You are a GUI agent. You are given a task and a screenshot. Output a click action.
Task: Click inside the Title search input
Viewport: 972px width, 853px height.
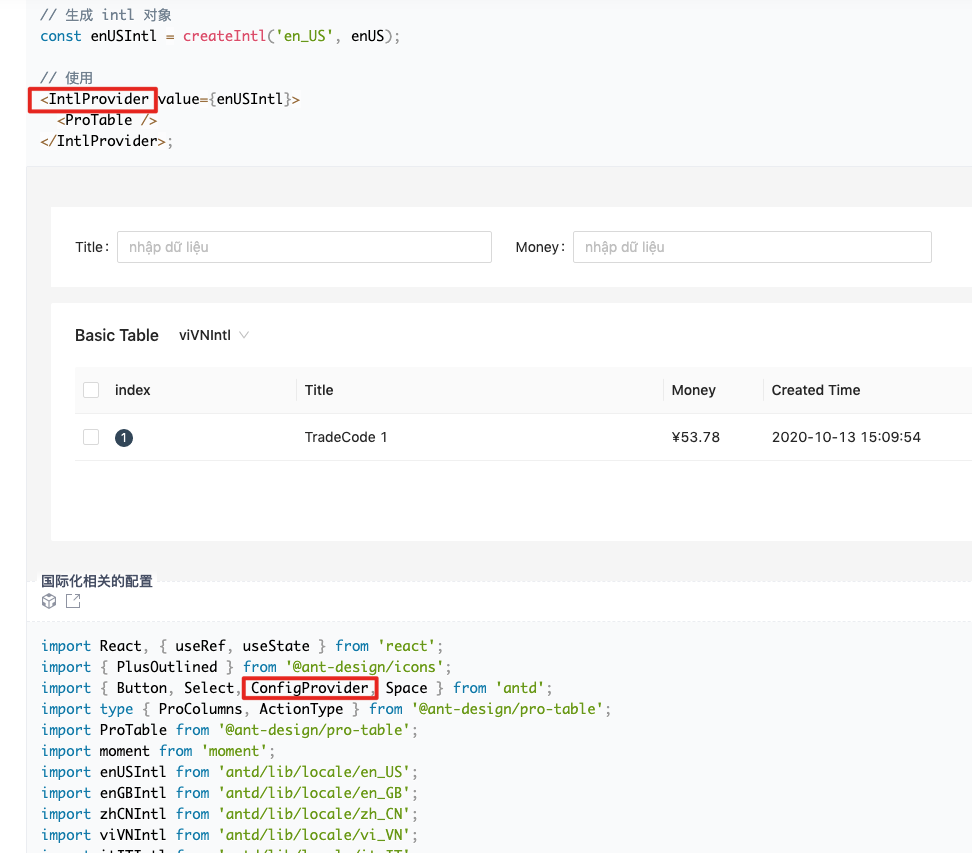304,246
